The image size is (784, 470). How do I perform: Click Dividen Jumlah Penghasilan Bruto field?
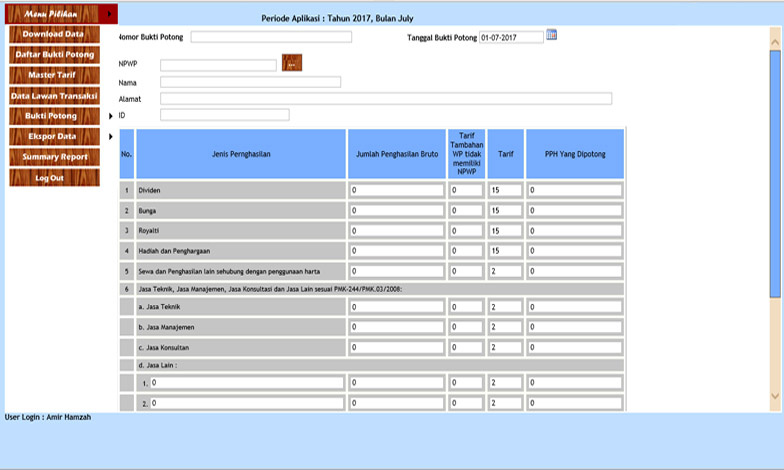tap(396, 190)
